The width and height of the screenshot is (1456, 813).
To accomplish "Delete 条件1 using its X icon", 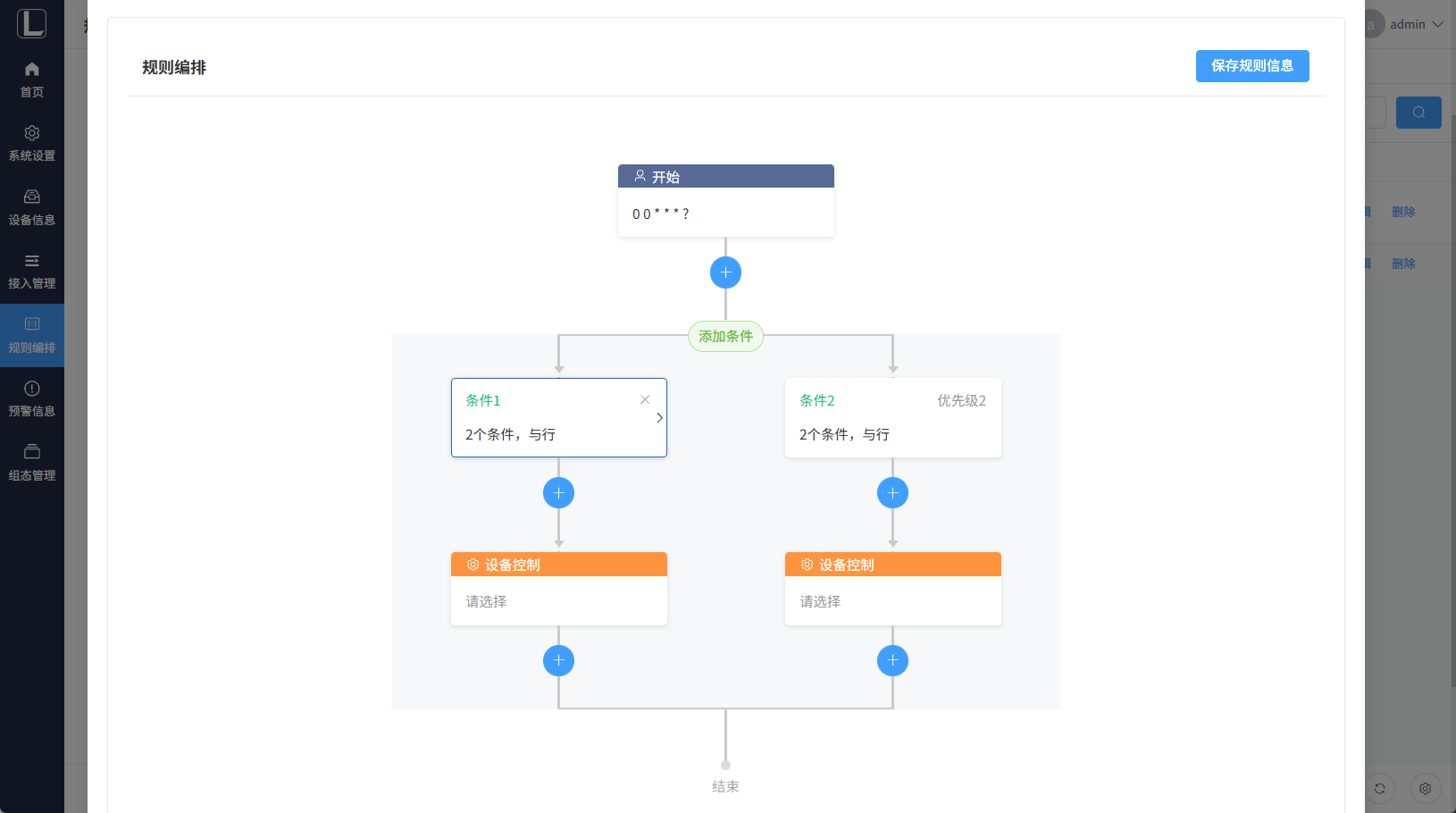I will tap(645, 400).
